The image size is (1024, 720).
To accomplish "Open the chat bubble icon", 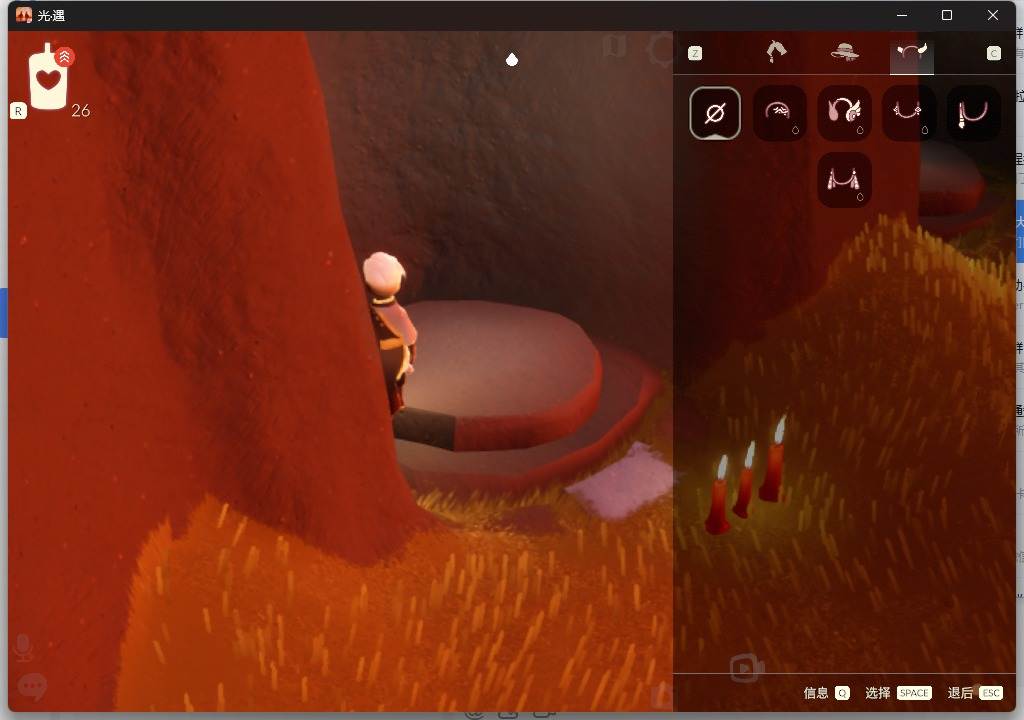I will [32, 686].
